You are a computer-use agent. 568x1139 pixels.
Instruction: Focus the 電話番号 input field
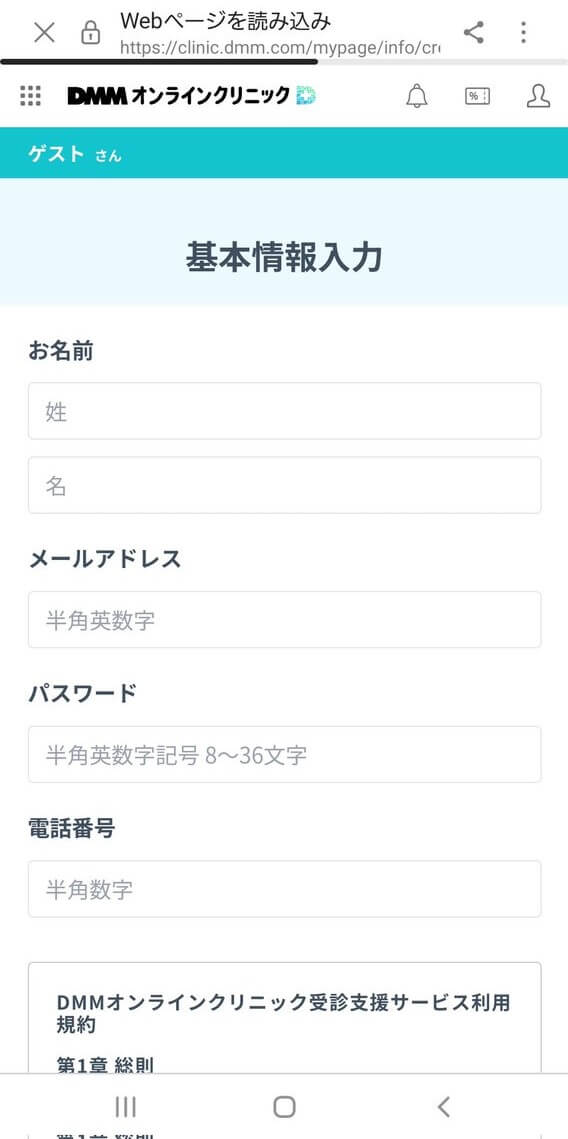click(285, 889)
